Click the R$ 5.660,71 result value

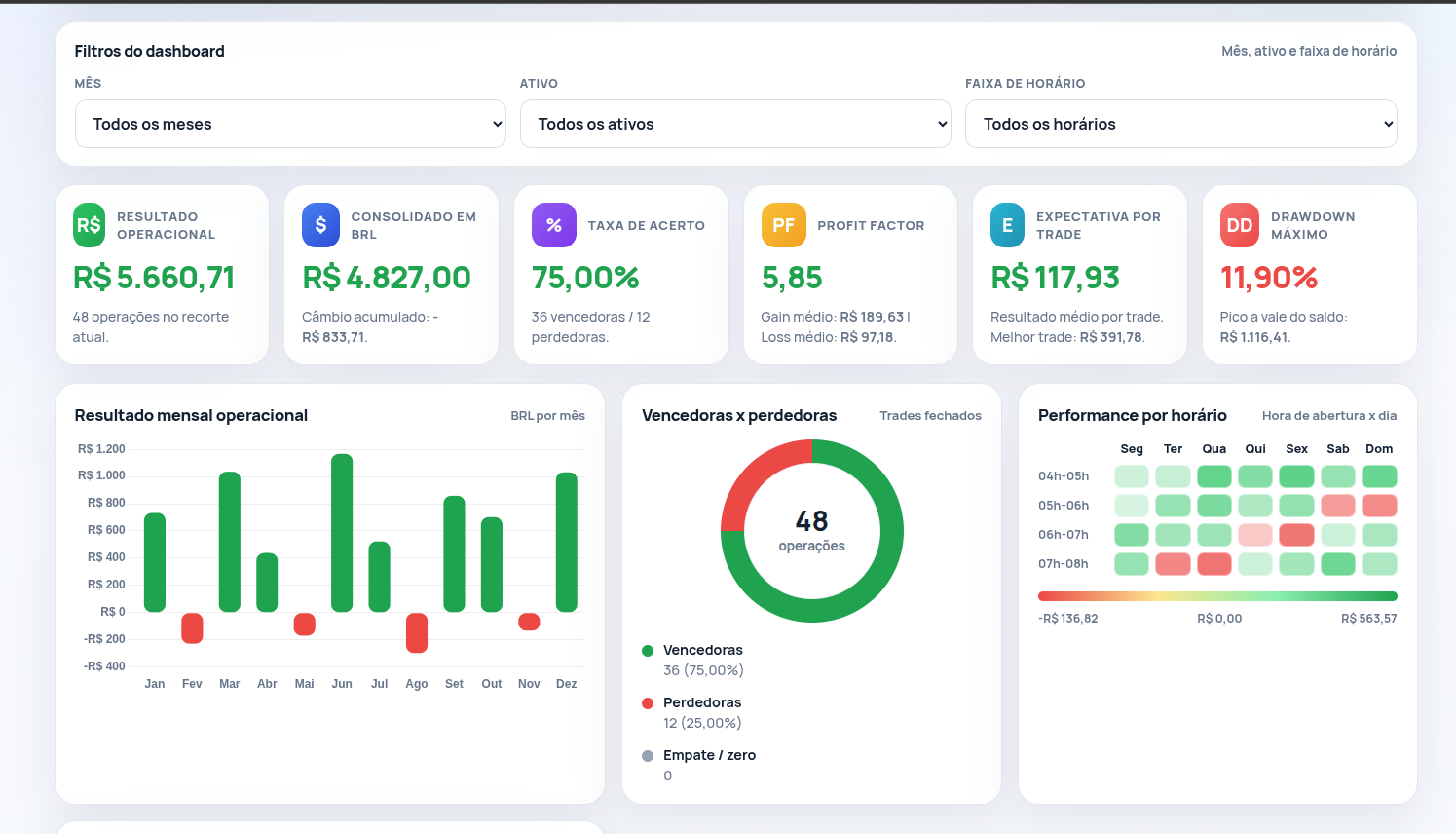coord(154,278)
